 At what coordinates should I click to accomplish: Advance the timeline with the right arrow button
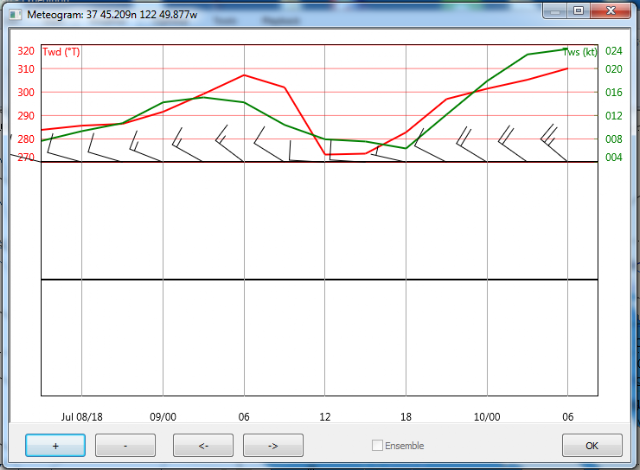point(273,445)
